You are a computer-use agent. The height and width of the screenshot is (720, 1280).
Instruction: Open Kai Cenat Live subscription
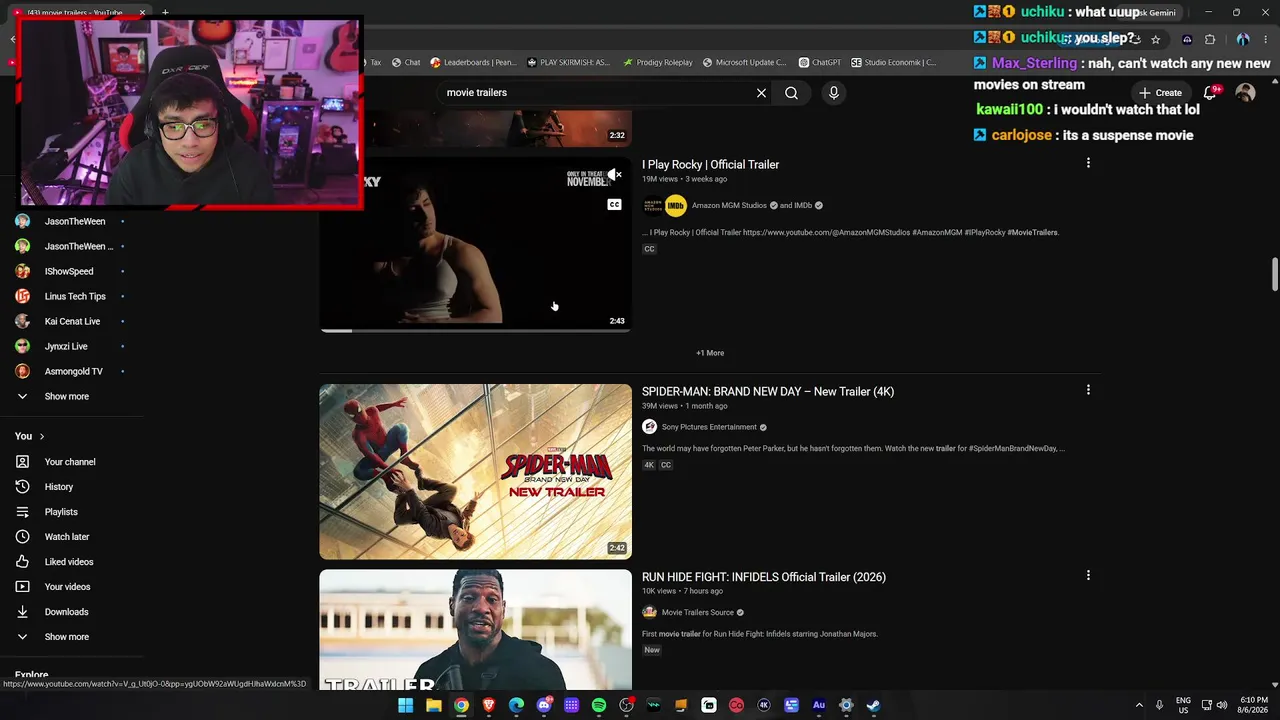point(72,322)
